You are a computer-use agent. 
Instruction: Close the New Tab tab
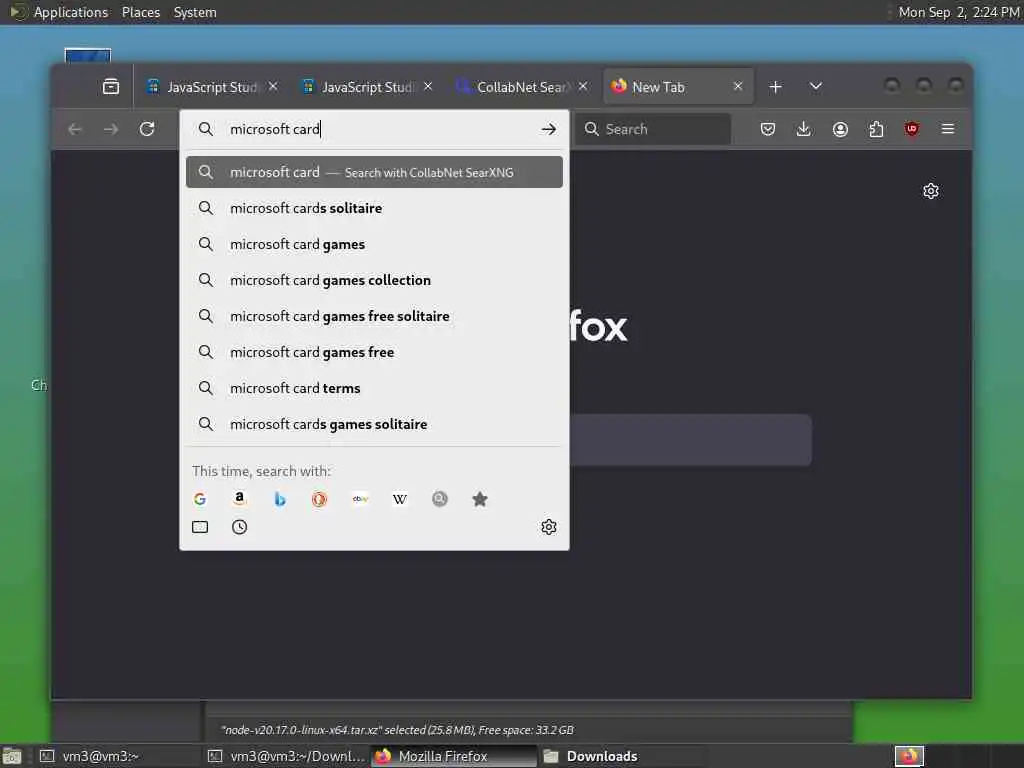(x=738, y=86)
